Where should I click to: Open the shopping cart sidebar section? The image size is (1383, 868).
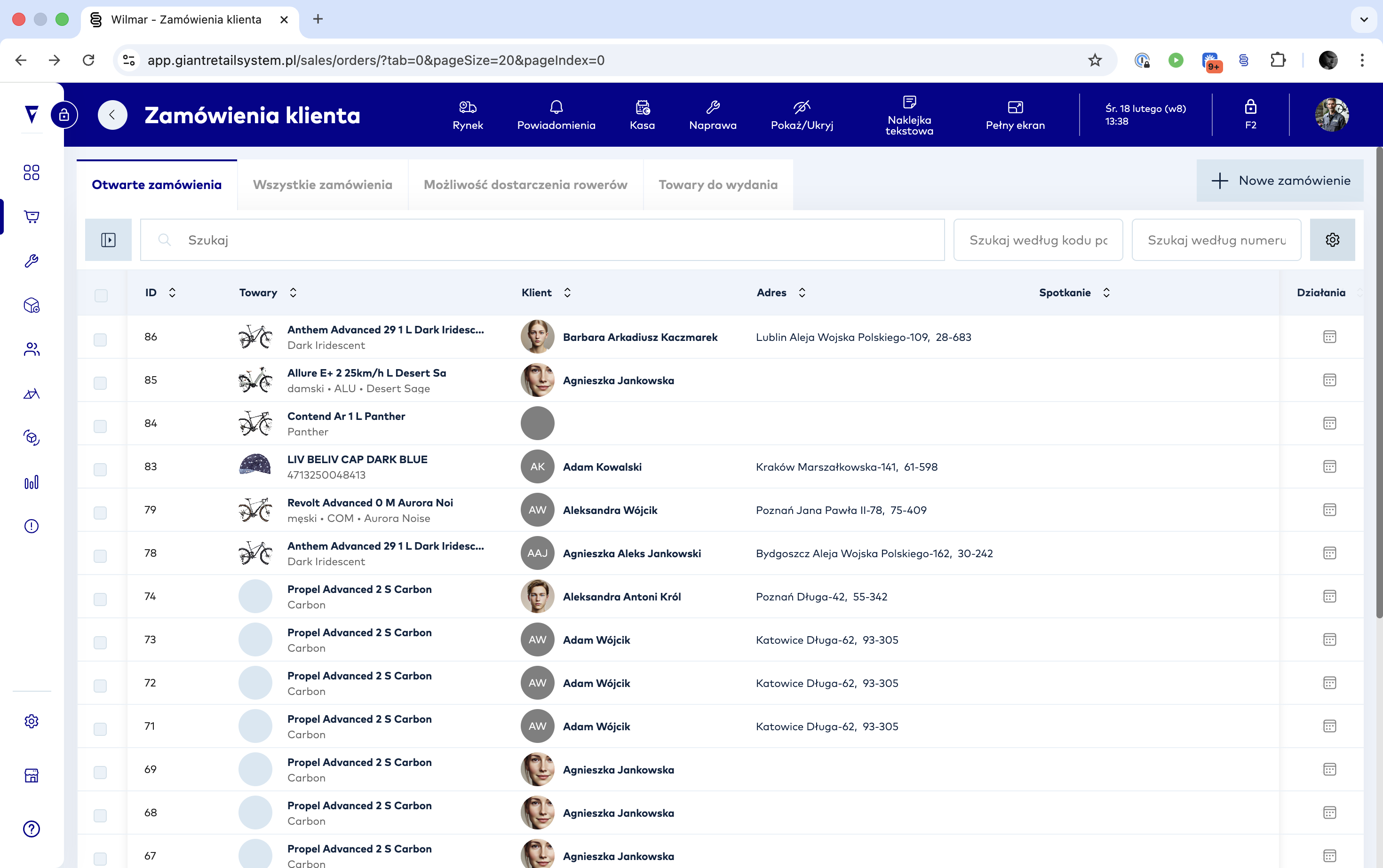click(x=32, y=216)
